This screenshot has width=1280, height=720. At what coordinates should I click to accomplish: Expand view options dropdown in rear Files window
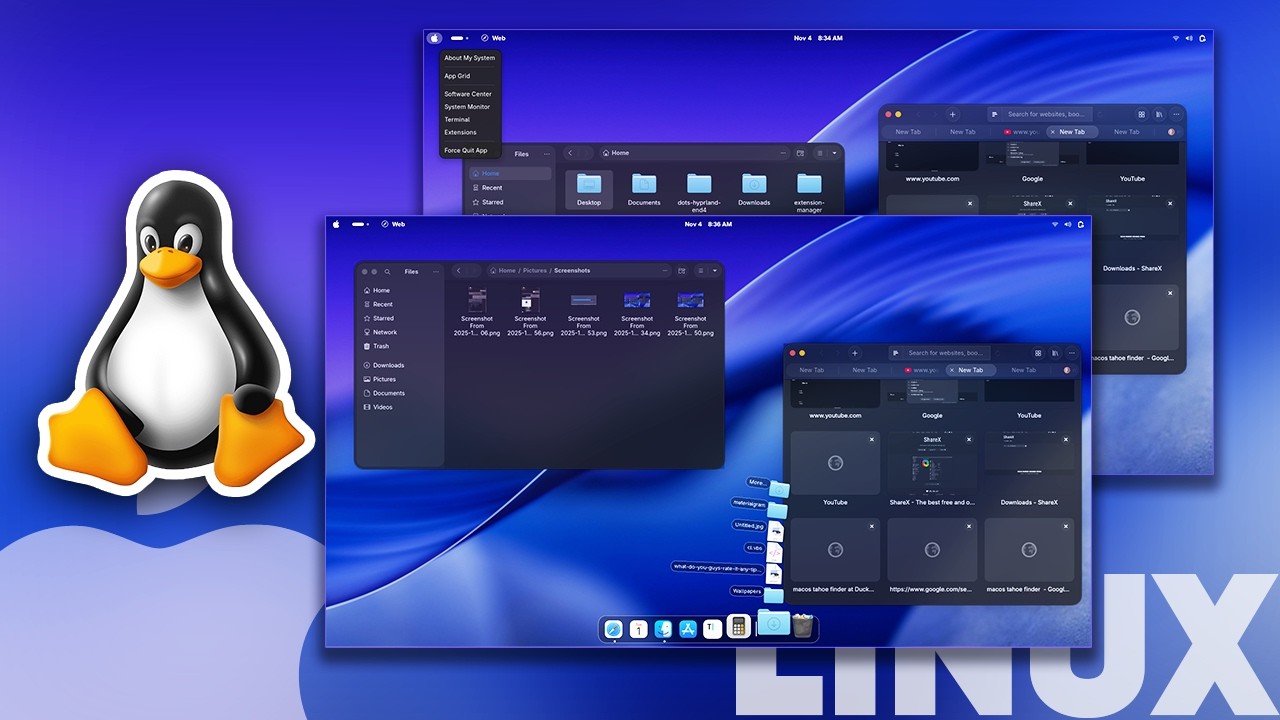pos(834,153)
